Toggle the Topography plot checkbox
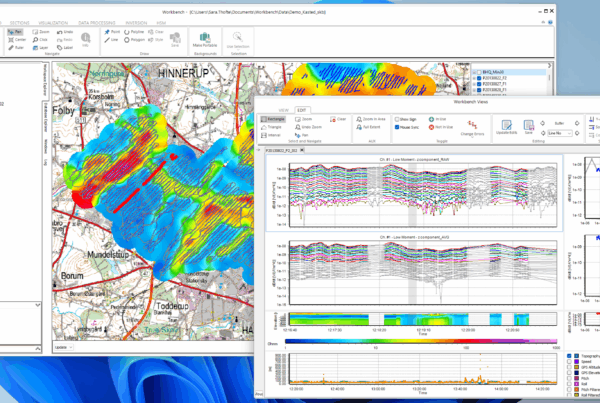The image size is (600, 403). (569, 356)
